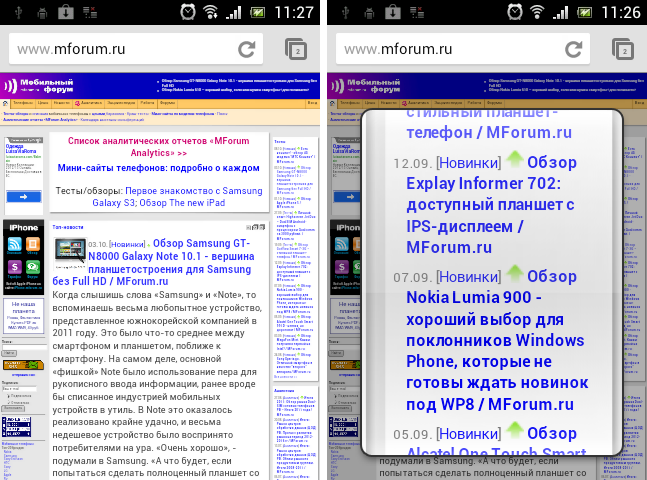Tap the signal strength icon on the right screen
This screenshot has height=480, width=647.
point(560,12)
